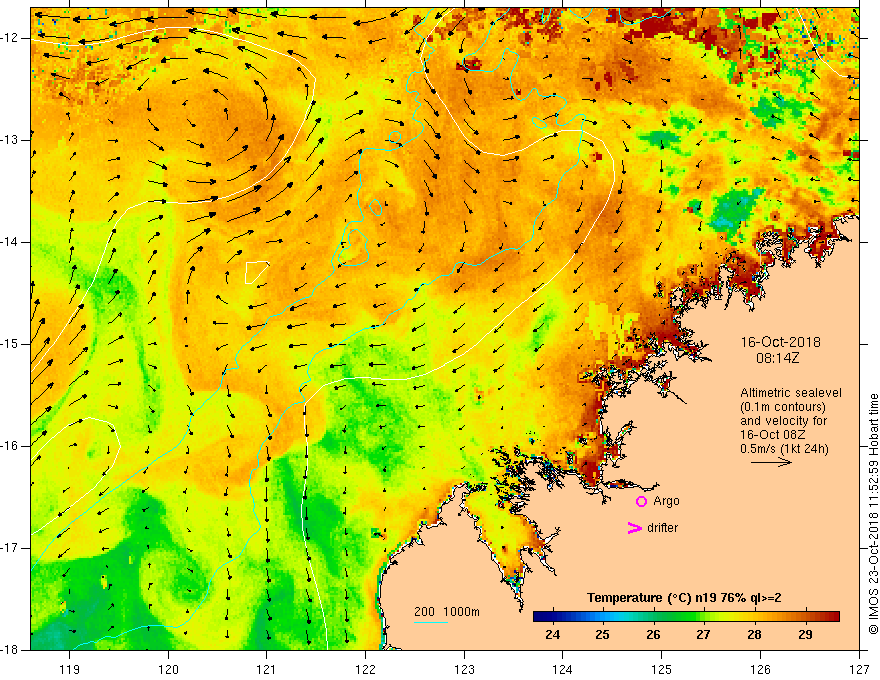Click the '-12' latitude axis label
The height and width of the screenshot is (680, 880).
click(11, 38)
